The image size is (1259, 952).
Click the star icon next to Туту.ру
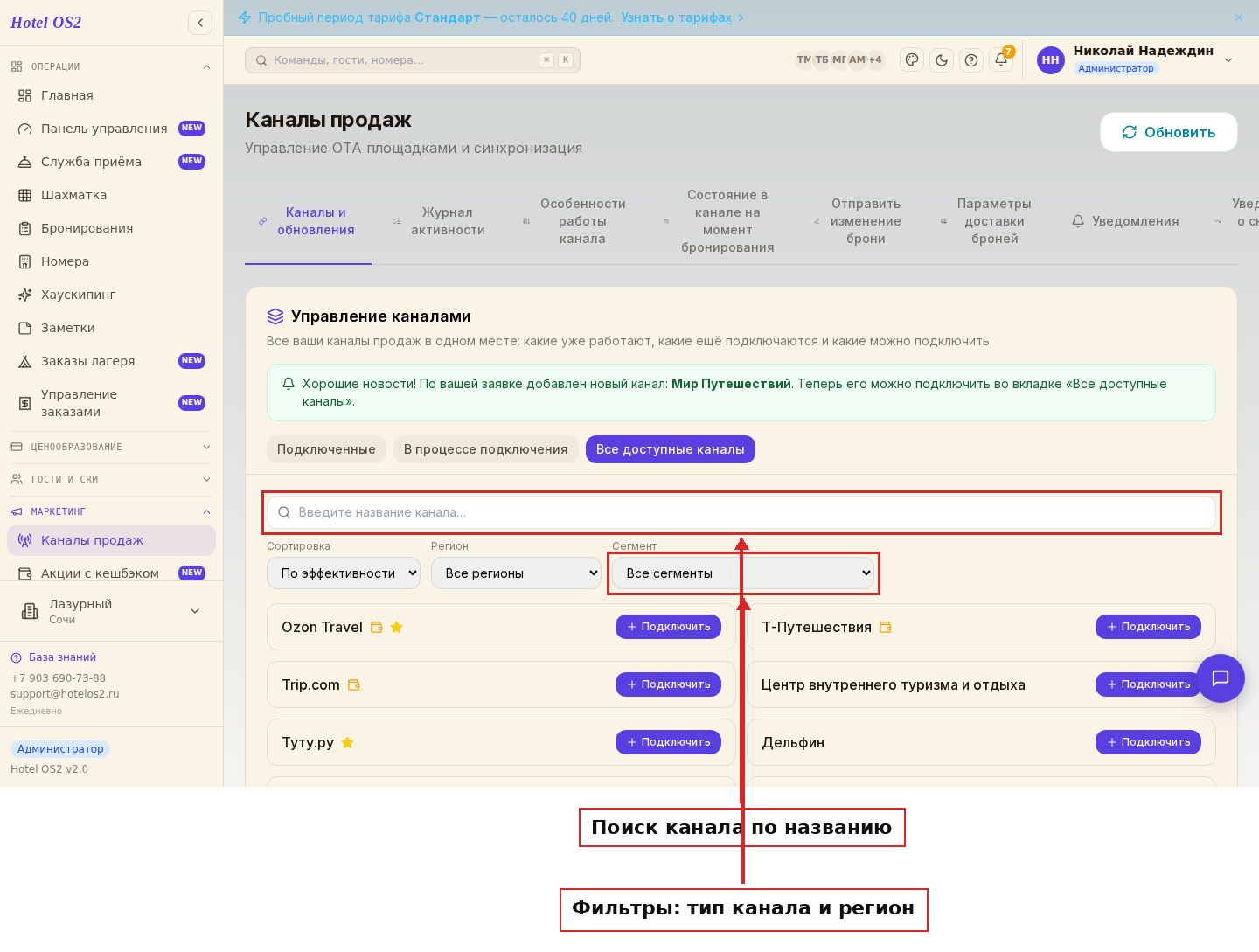coord(347,742)
